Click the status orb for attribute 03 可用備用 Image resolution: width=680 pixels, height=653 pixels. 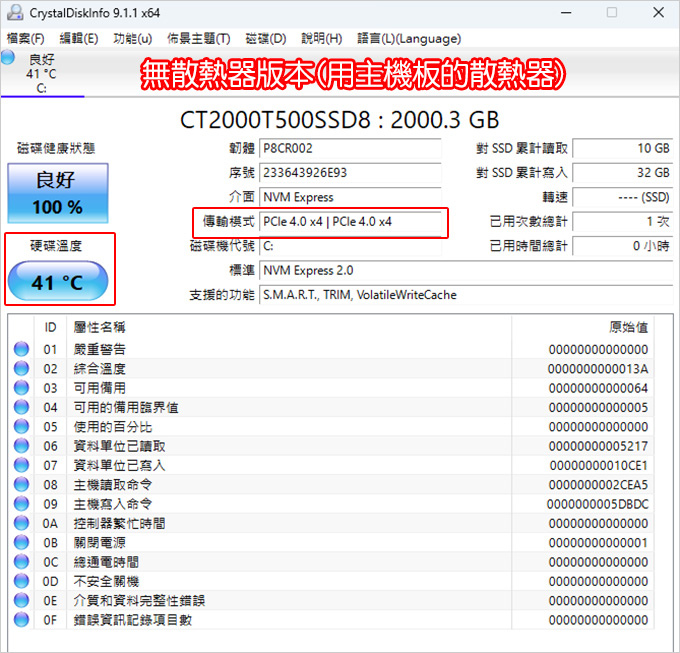[x=21, y=388]
